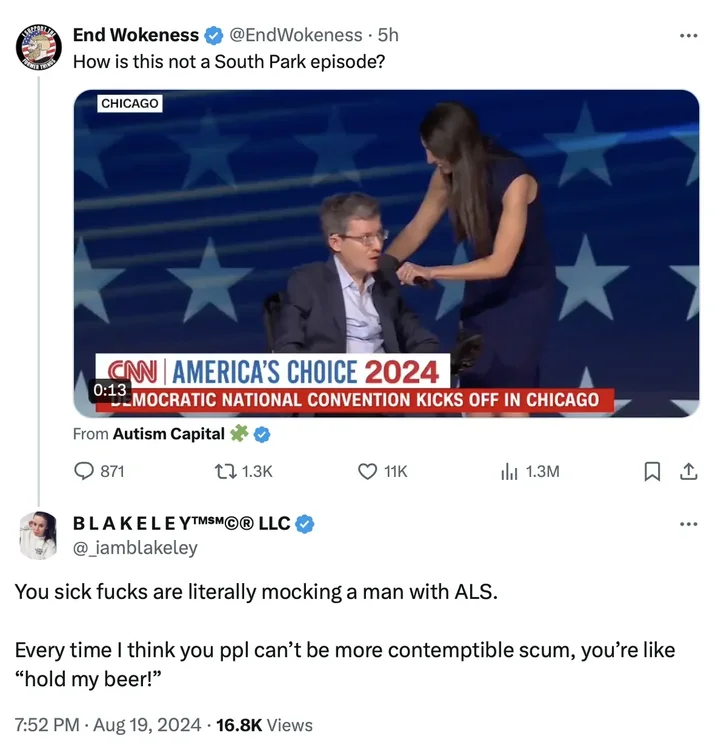Viewport: 715px width, 750px height.
Task: Open more options on Blakeley's reply
Action: [x=688, y=524]
